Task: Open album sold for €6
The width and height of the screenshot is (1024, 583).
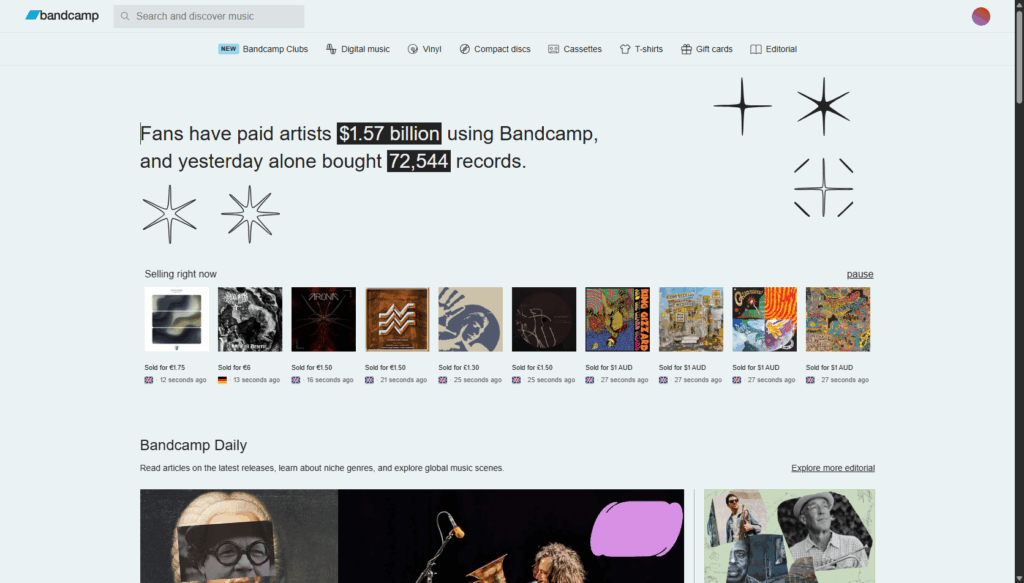Action: point(250,319)
